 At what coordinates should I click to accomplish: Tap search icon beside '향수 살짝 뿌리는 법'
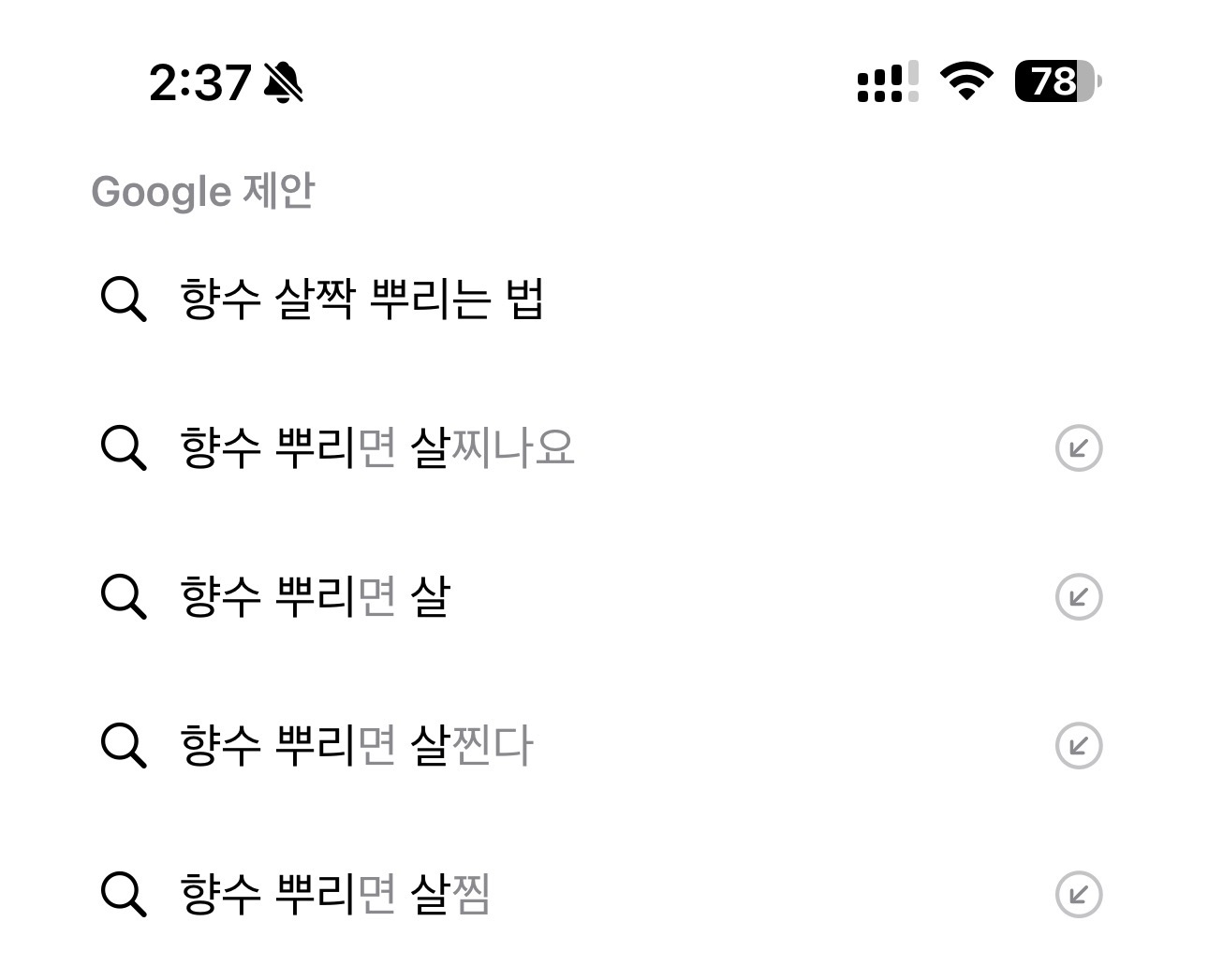(x=124, y=300)
